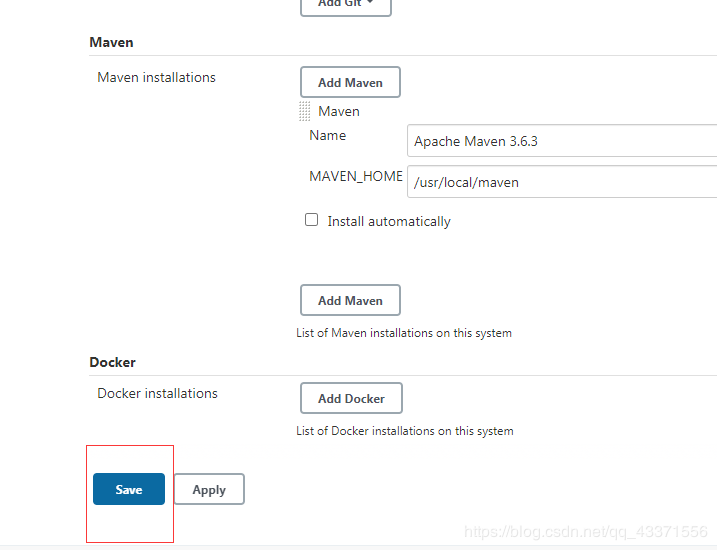The width and height of the screenshot is (717, 550).
Task: Click the Docker installations label
Action: [157, 393]
